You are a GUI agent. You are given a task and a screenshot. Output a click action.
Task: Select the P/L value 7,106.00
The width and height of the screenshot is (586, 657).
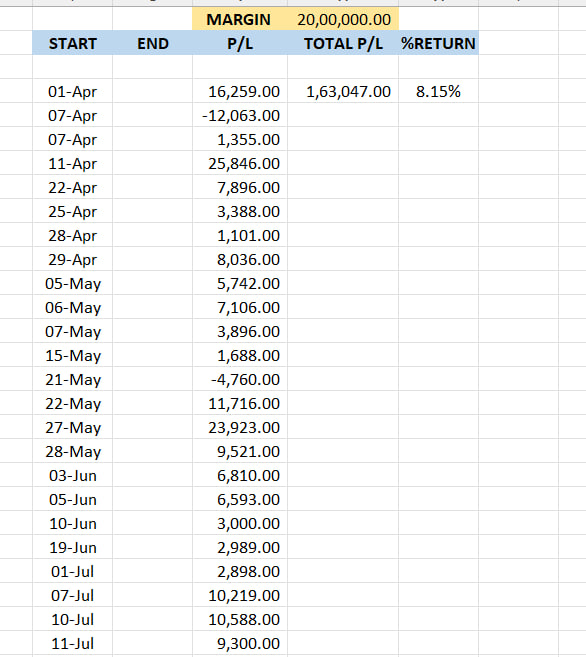click(x=240, y=308)
